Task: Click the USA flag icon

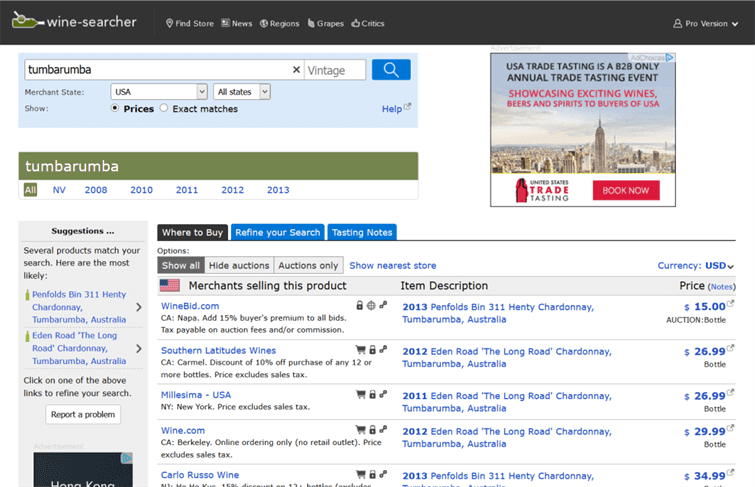Action: (169, 286)
